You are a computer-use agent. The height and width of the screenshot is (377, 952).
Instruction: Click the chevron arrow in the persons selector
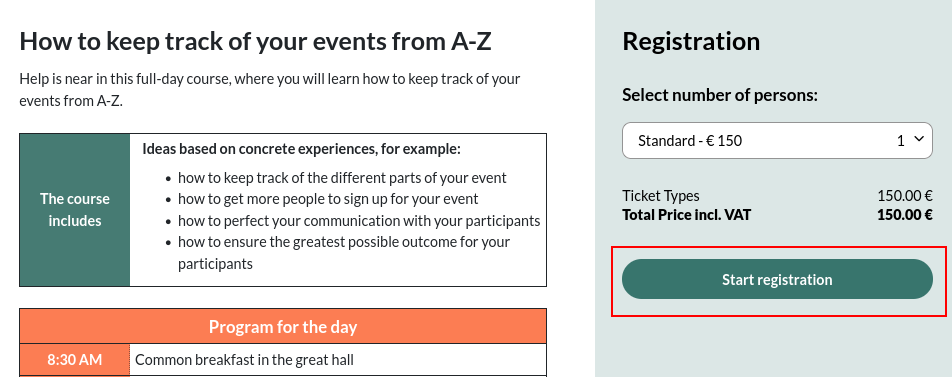tap(919, 139)
